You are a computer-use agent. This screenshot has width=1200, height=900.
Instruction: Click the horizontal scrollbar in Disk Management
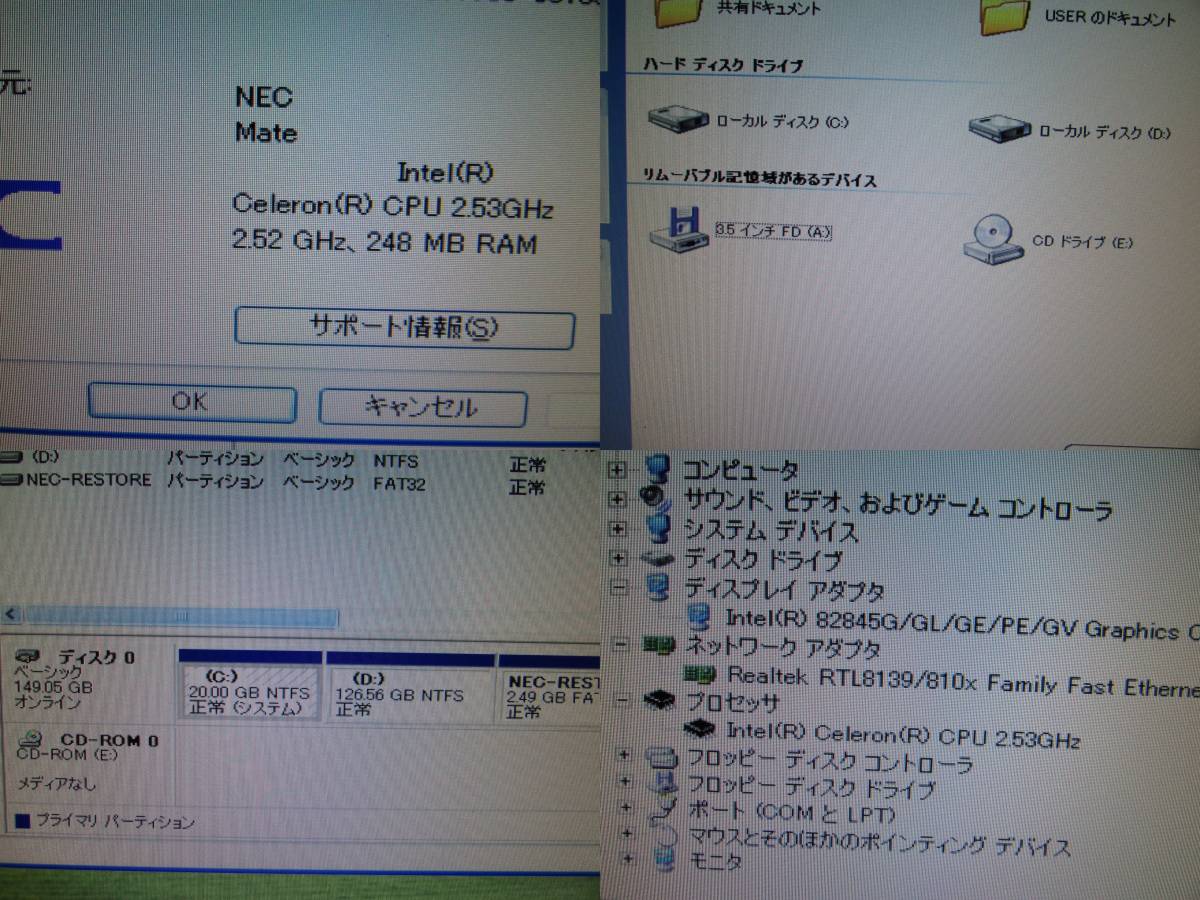[x=180, y=616]
